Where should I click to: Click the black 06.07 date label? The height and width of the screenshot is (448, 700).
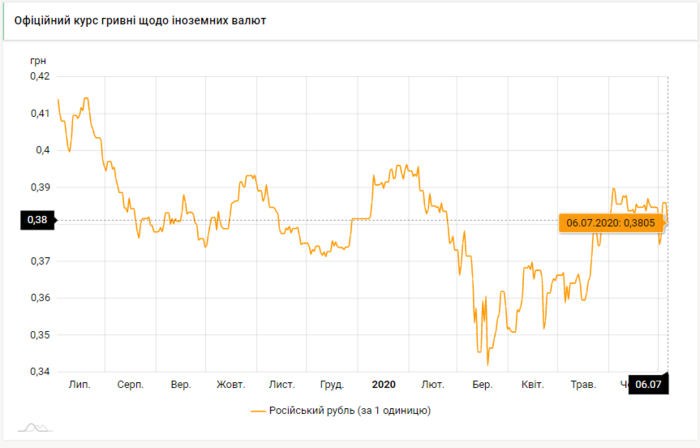[649, 384]
